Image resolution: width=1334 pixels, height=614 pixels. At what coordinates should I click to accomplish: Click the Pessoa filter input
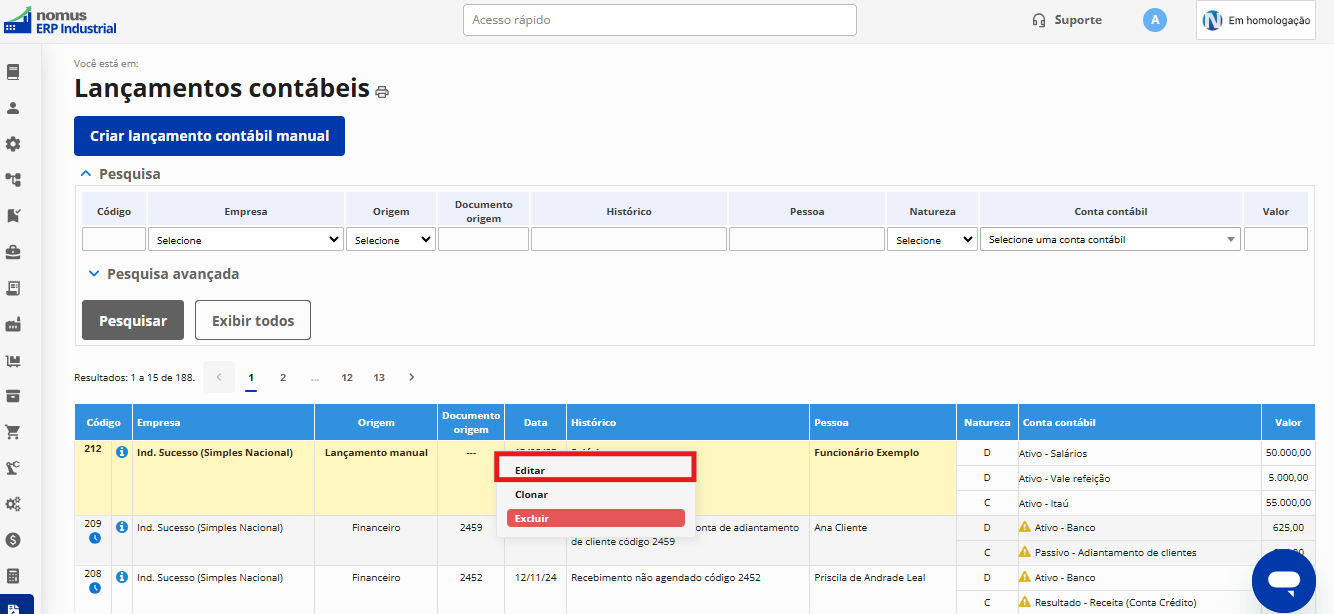[x=807, y=239]
